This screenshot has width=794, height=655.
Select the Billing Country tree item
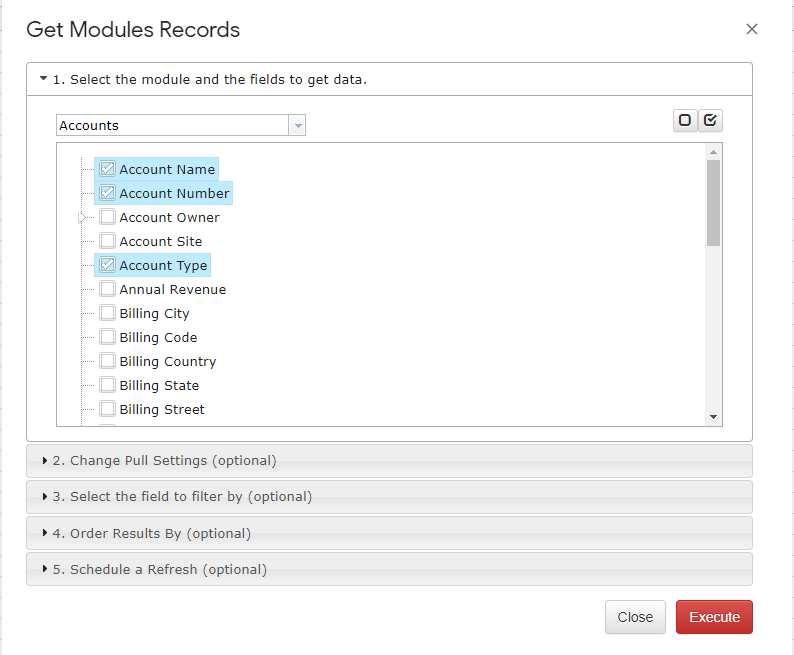[x=168, y=361]
